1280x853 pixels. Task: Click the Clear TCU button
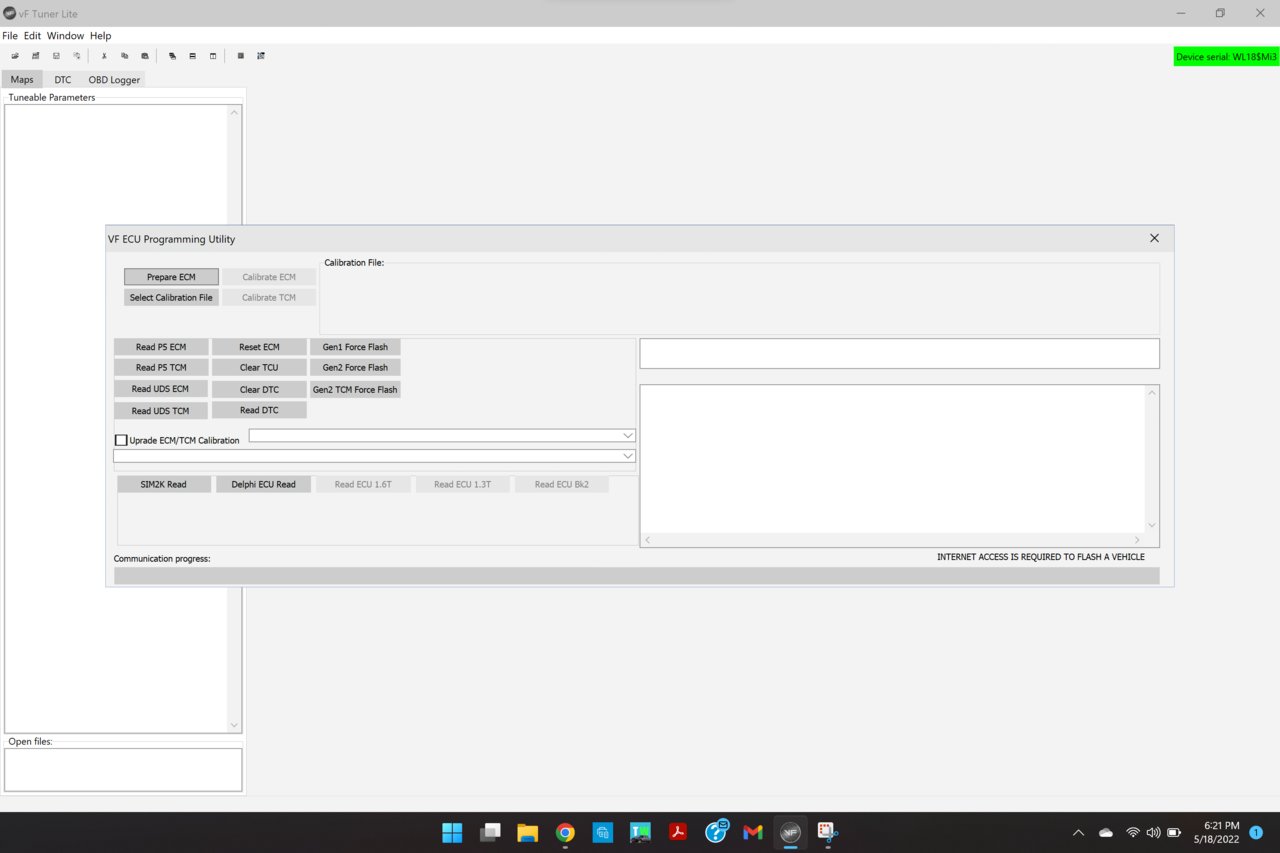click(x=259, y=367)
